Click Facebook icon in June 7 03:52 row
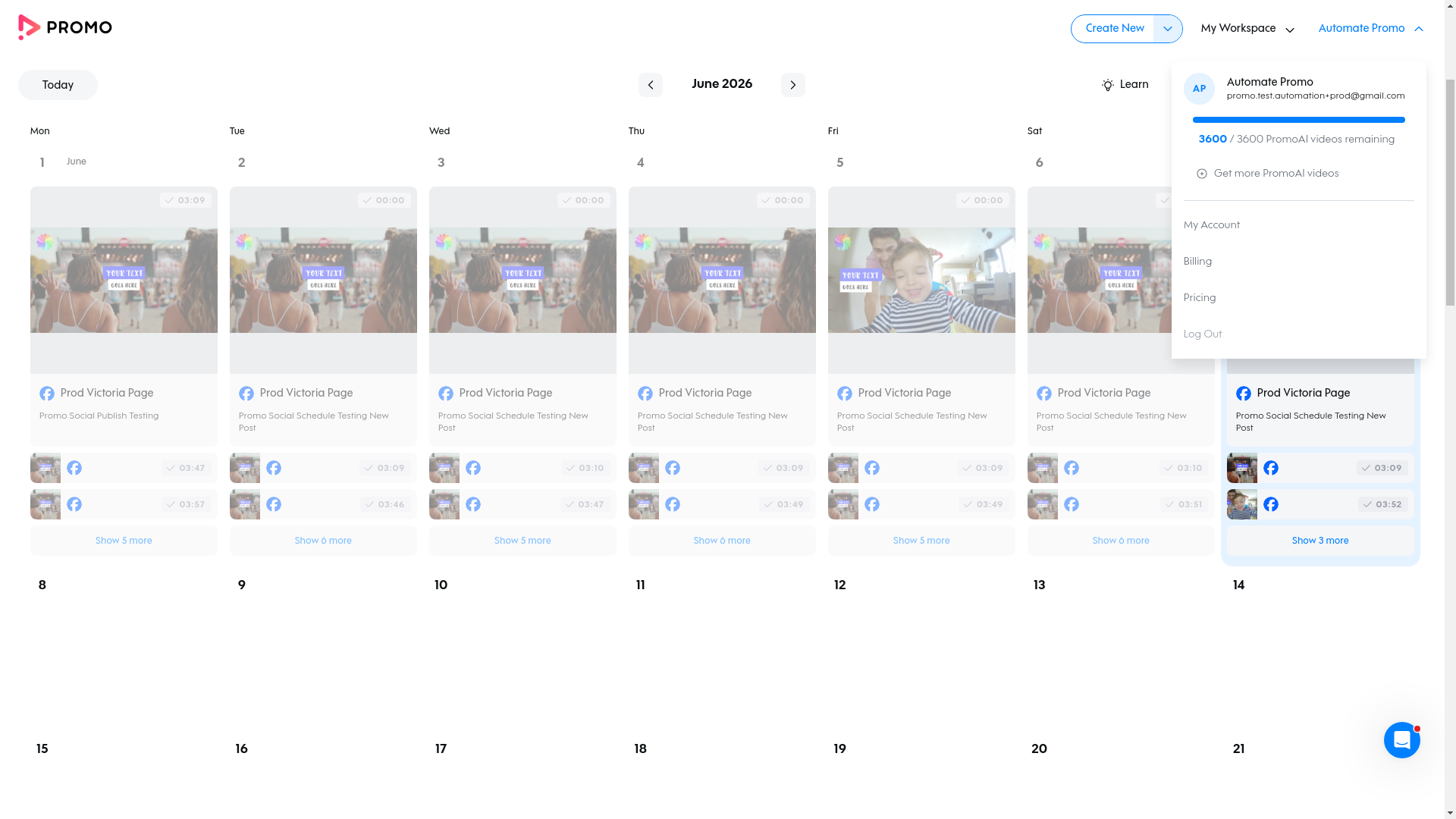 click(1271, 504)
